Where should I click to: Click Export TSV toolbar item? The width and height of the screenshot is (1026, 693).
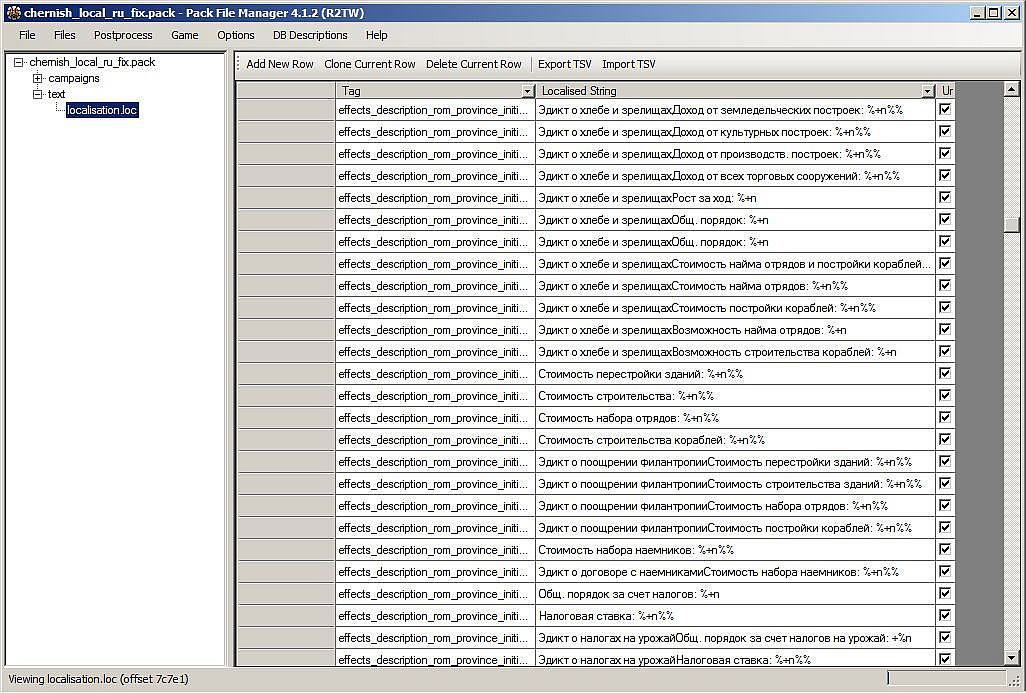564,64
